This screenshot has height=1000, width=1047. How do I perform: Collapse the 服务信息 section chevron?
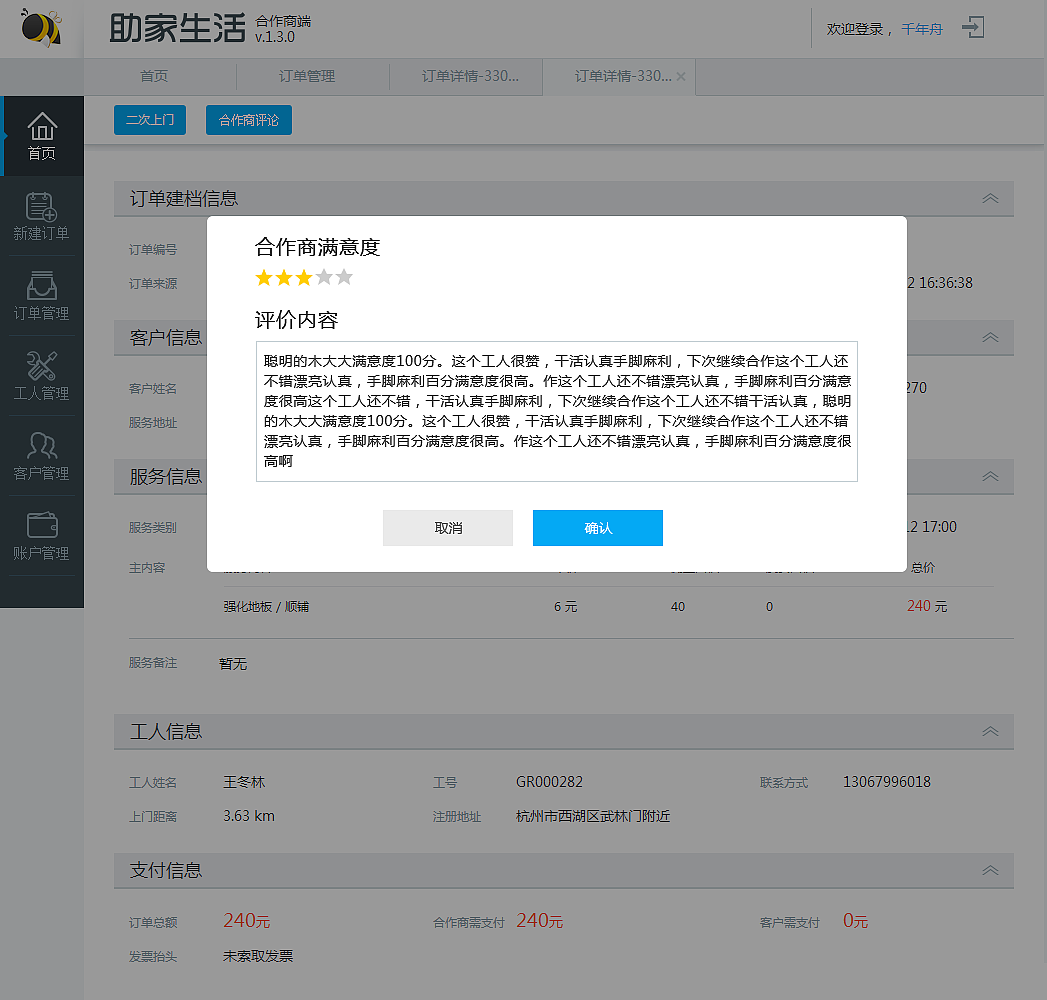pyautogui.click(x=990, y=477)
